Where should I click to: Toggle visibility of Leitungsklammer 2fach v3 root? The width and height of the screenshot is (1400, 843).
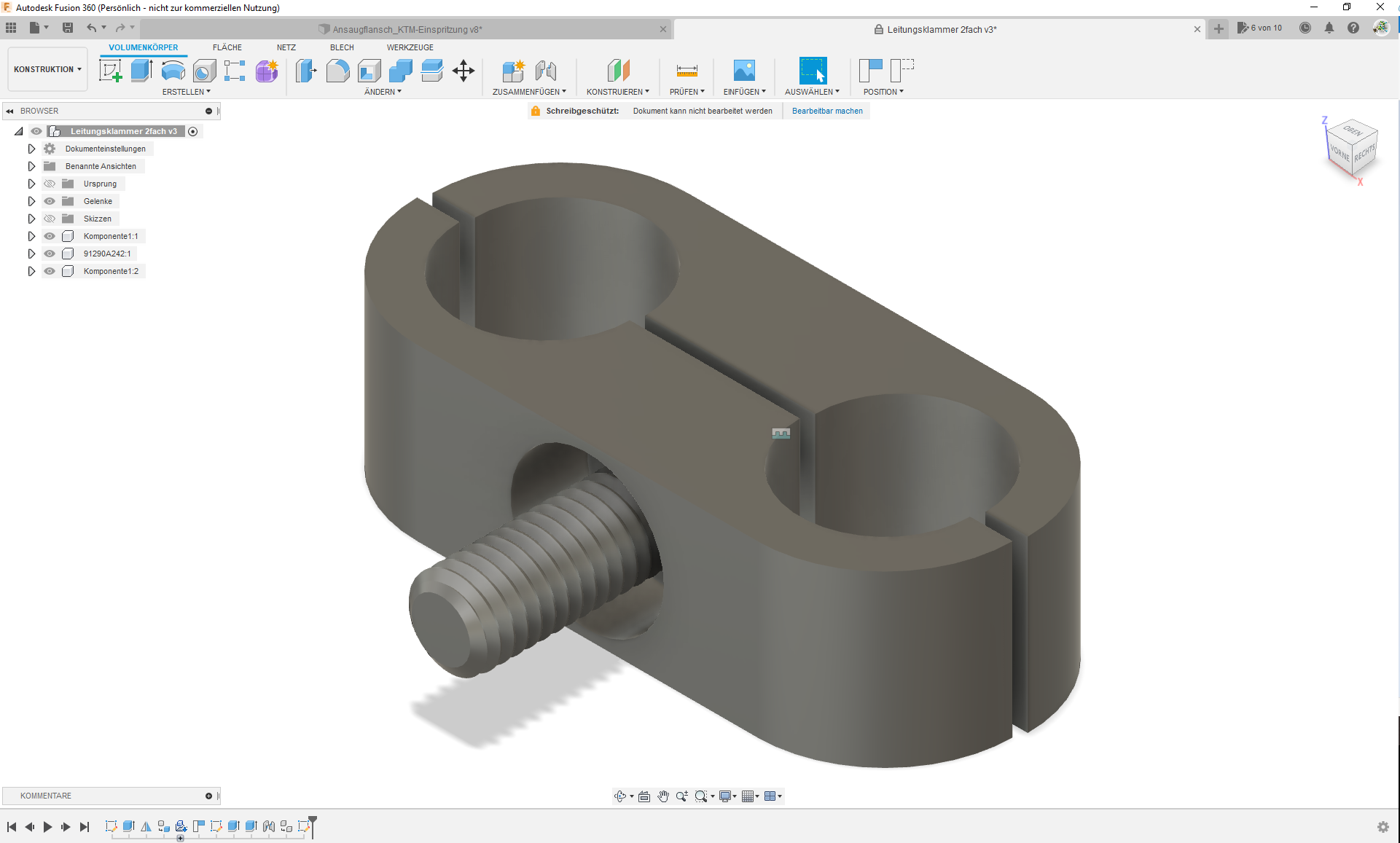pos(36,131)
